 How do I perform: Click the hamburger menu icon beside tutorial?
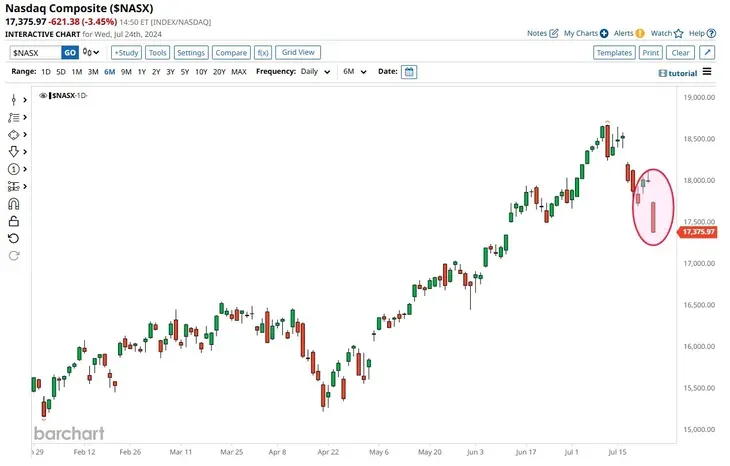coord(707,72)
